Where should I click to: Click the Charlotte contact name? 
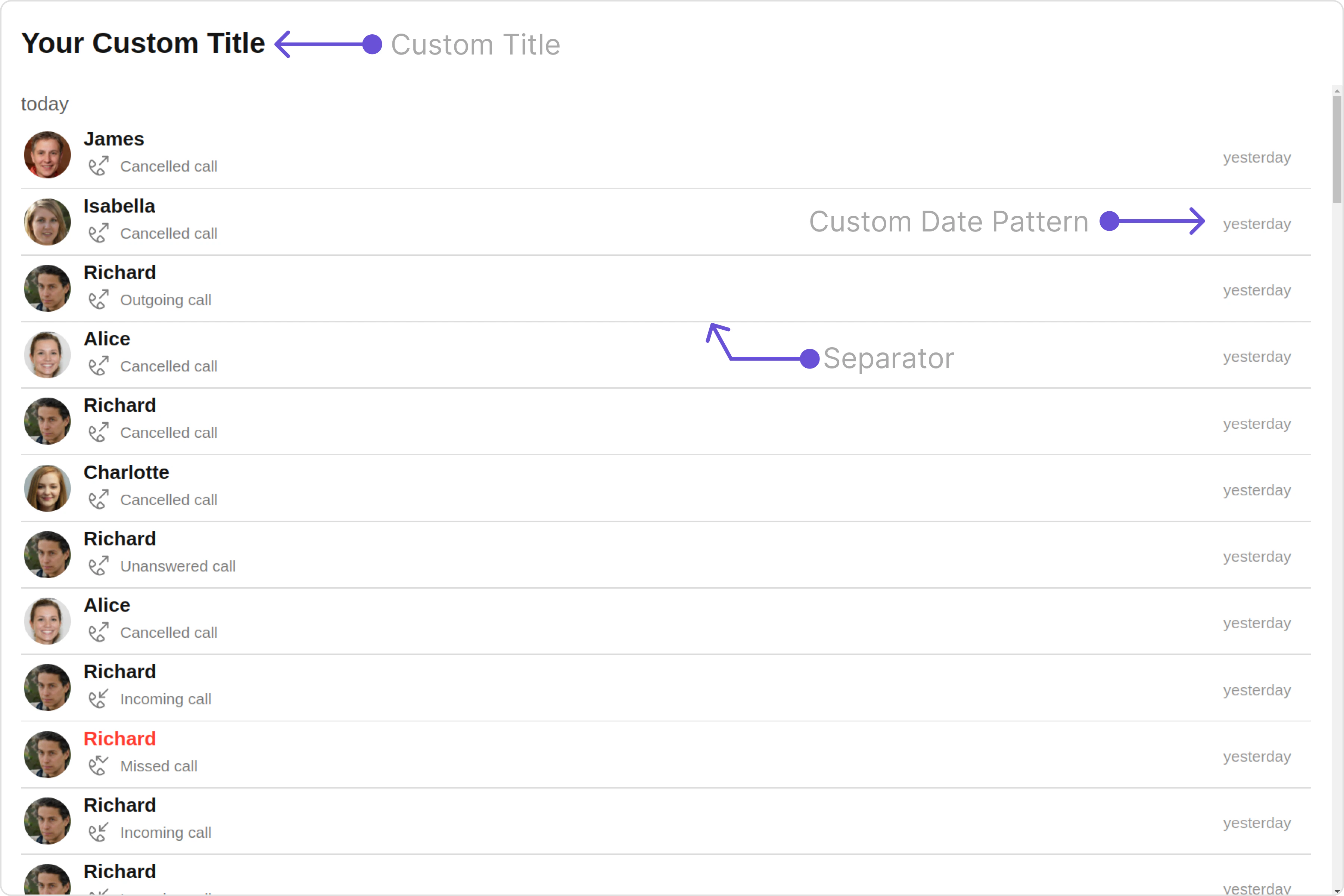coord(126,473)
